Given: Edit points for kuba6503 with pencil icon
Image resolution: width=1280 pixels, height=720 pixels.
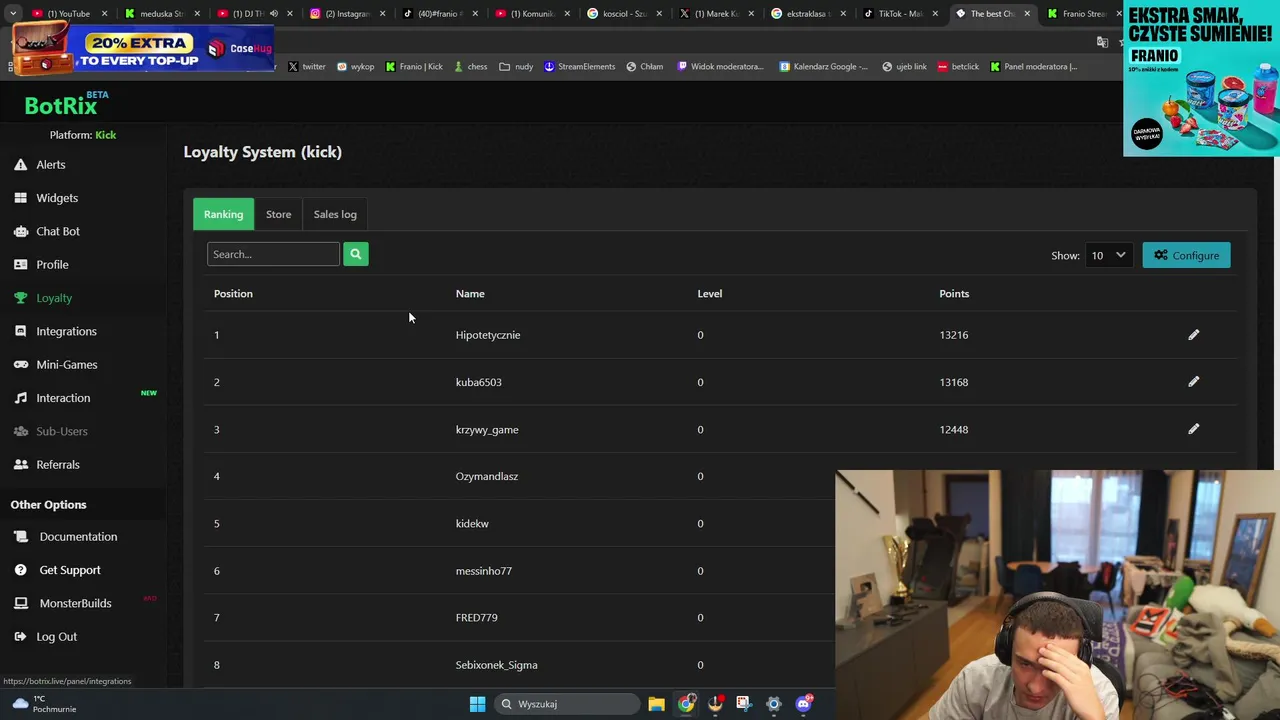Looking at the screenshot, I should click(x=1193, y=382).
